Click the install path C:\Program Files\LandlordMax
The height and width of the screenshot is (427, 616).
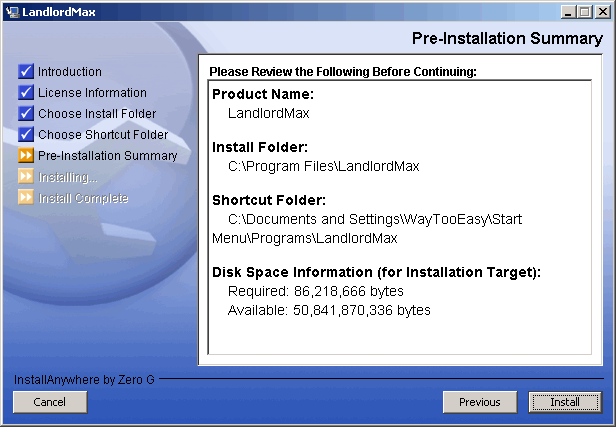pyautogui.click(x=324, y=166)
